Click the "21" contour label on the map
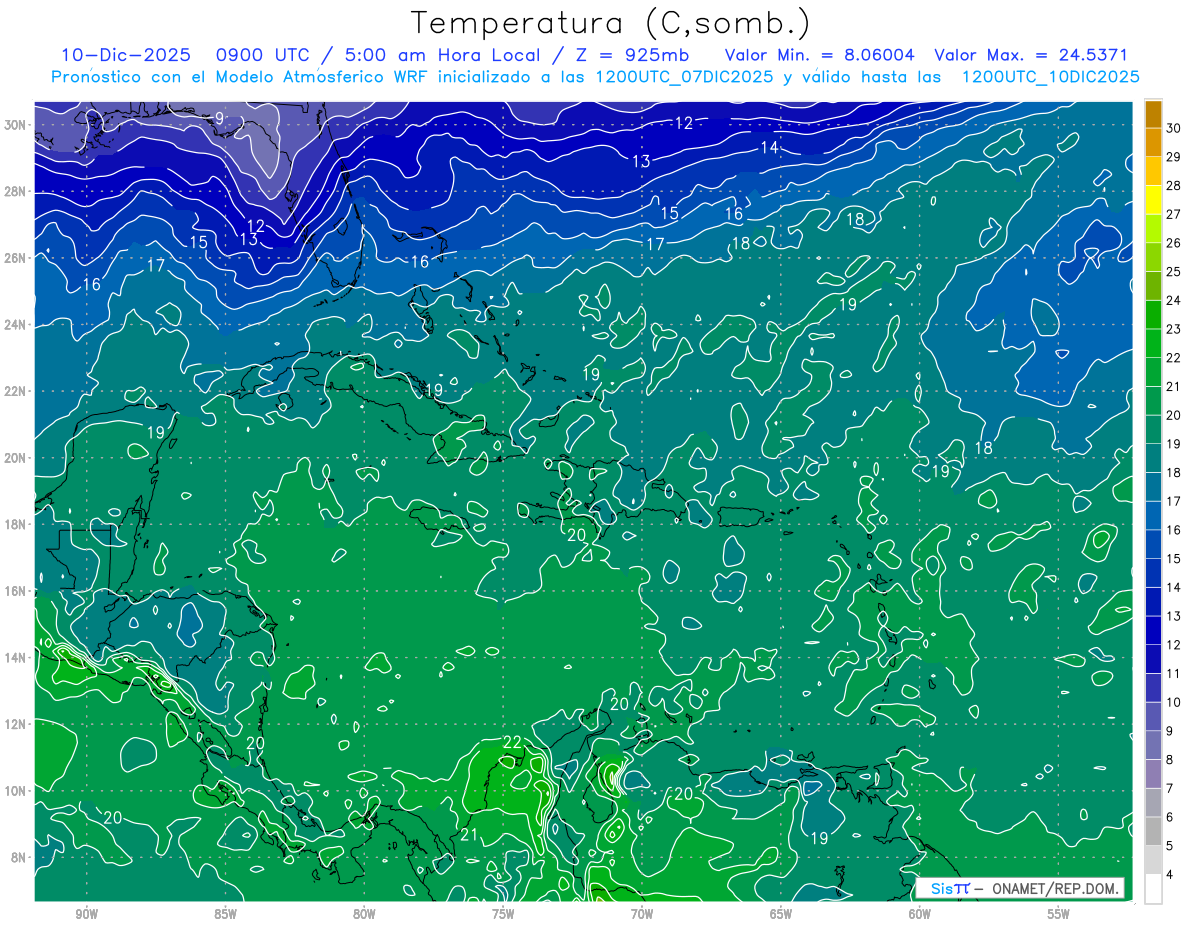This screenshot has height=927, width=1200. (470, 835)
